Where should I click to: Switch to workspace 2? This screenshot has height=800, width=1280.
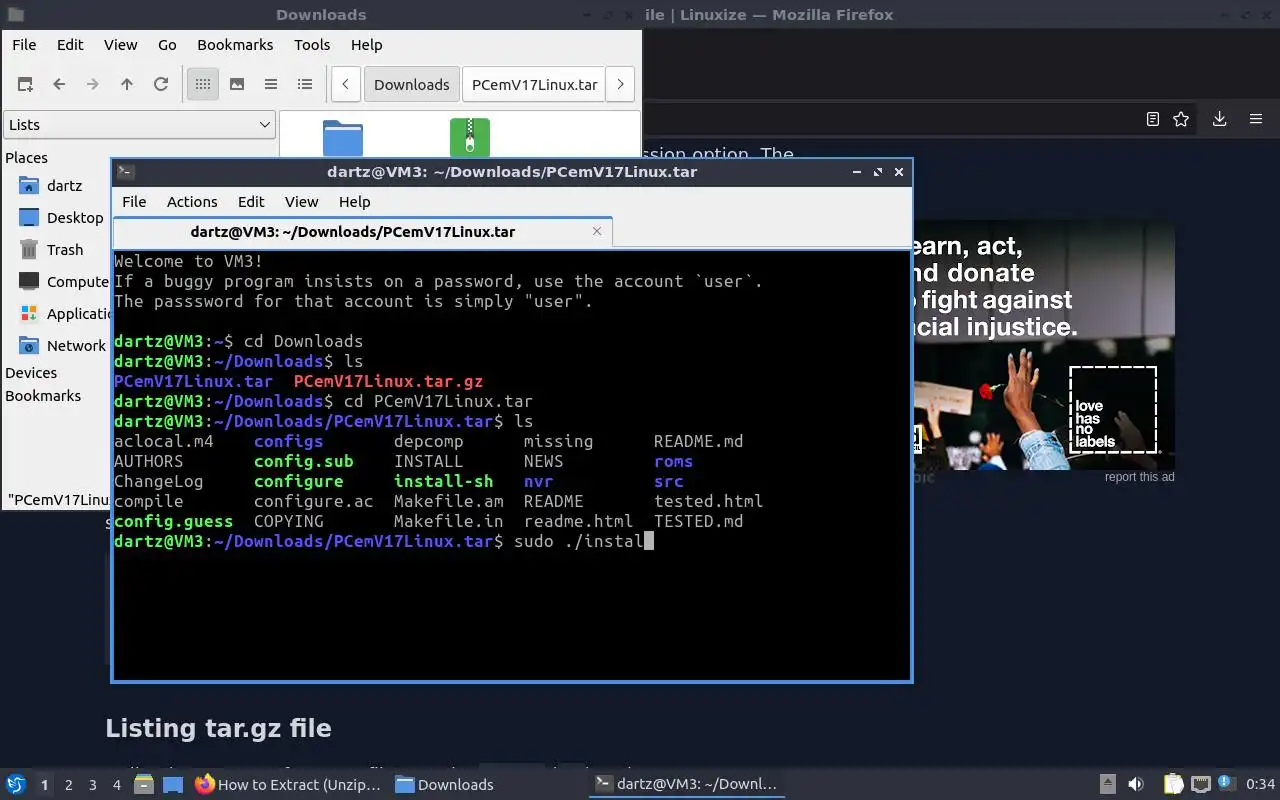(69, 785)
